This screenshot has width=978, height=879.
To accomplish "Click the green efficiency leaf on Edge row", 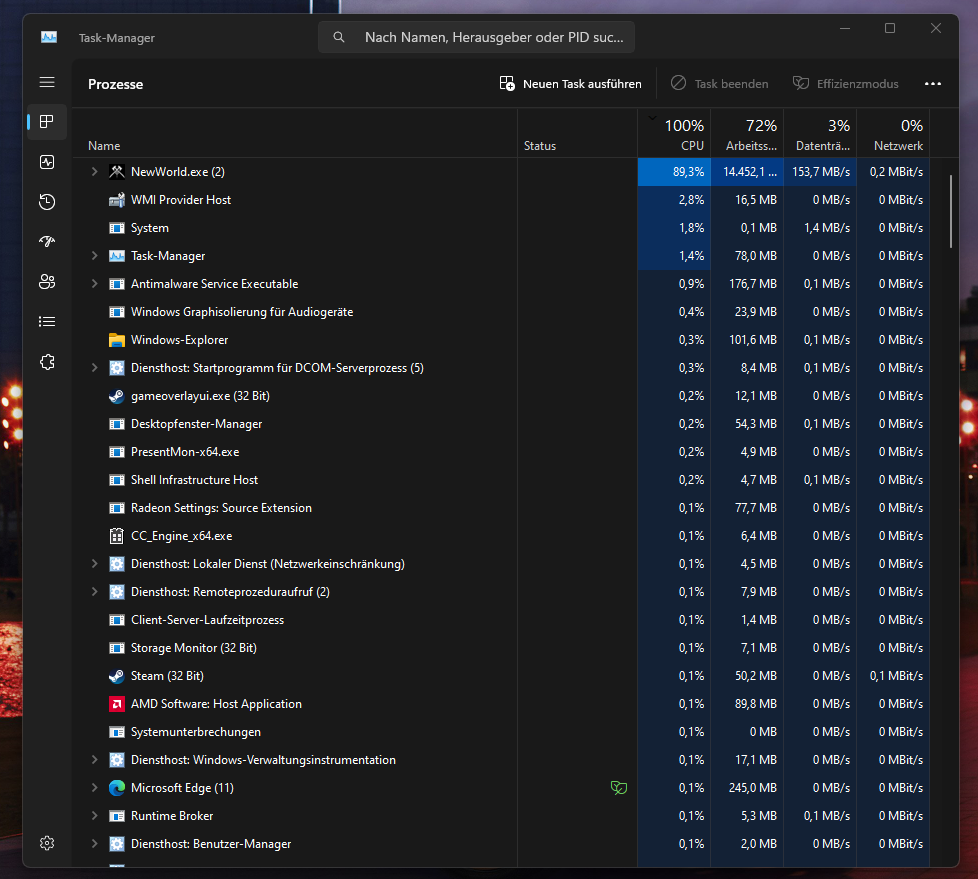I will [619, 788].
